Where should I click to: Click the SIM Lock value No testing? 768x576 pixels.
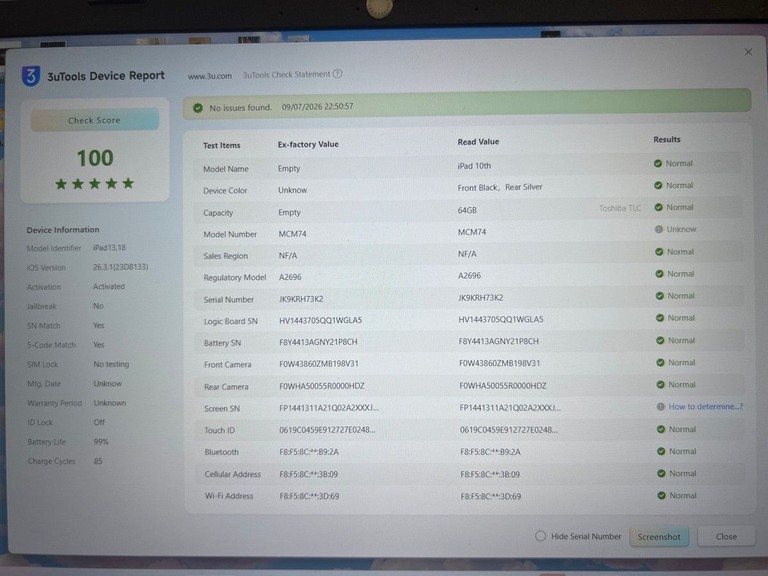[x=111, y=364]
